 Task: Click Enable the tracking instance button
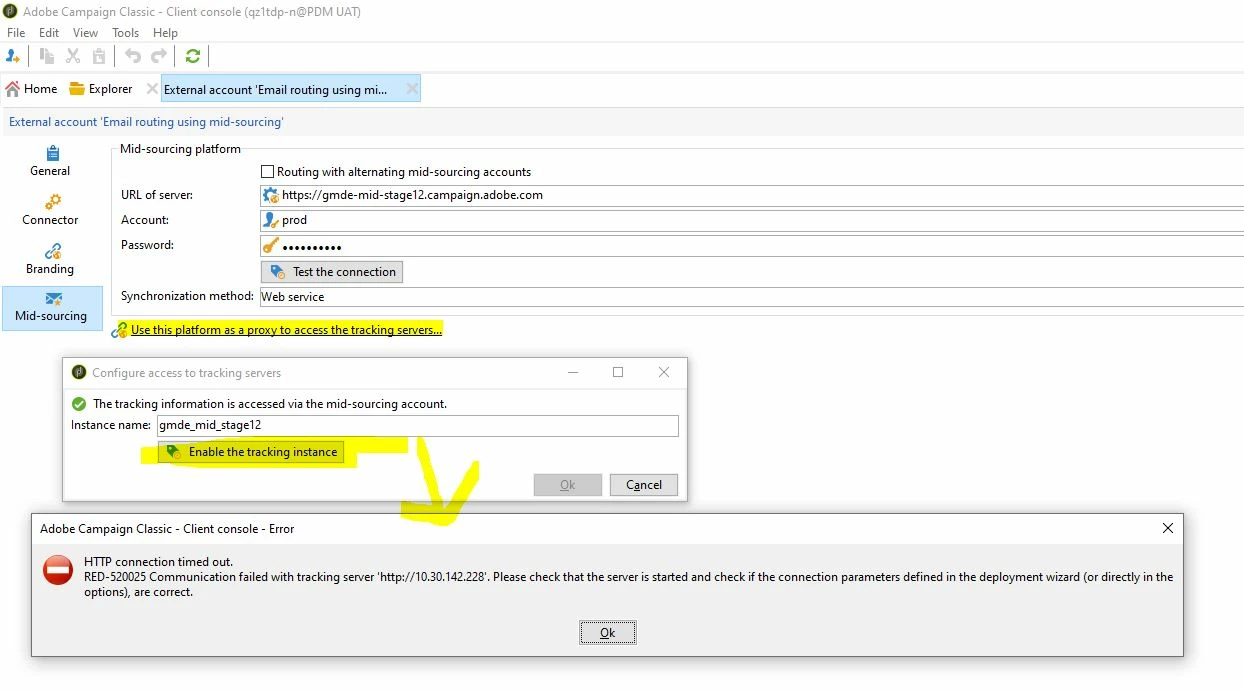(x=251, y=452)
